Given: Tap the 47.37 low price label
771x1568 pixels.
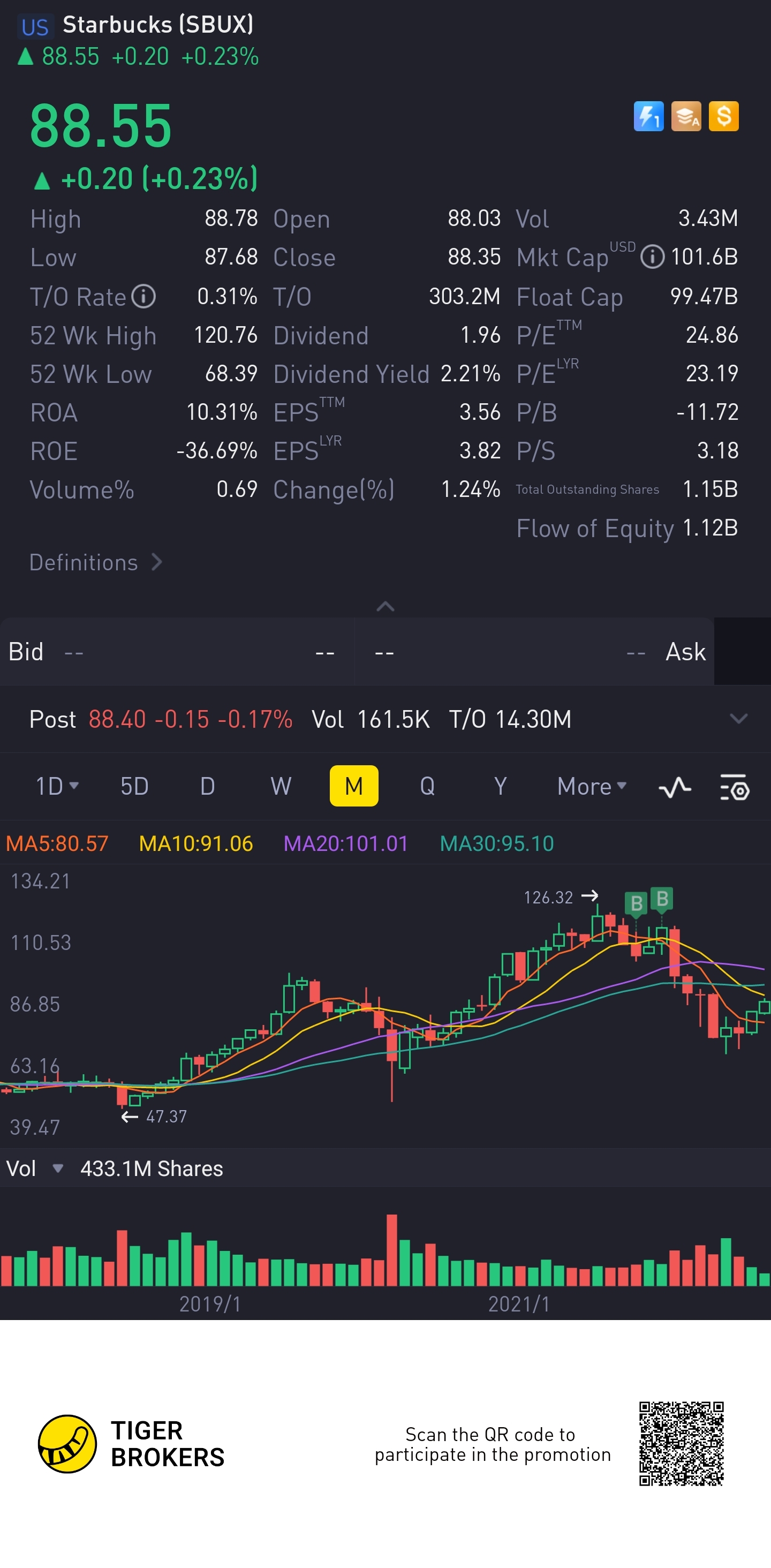Looking at the screenshot, I should (166, 1117).
